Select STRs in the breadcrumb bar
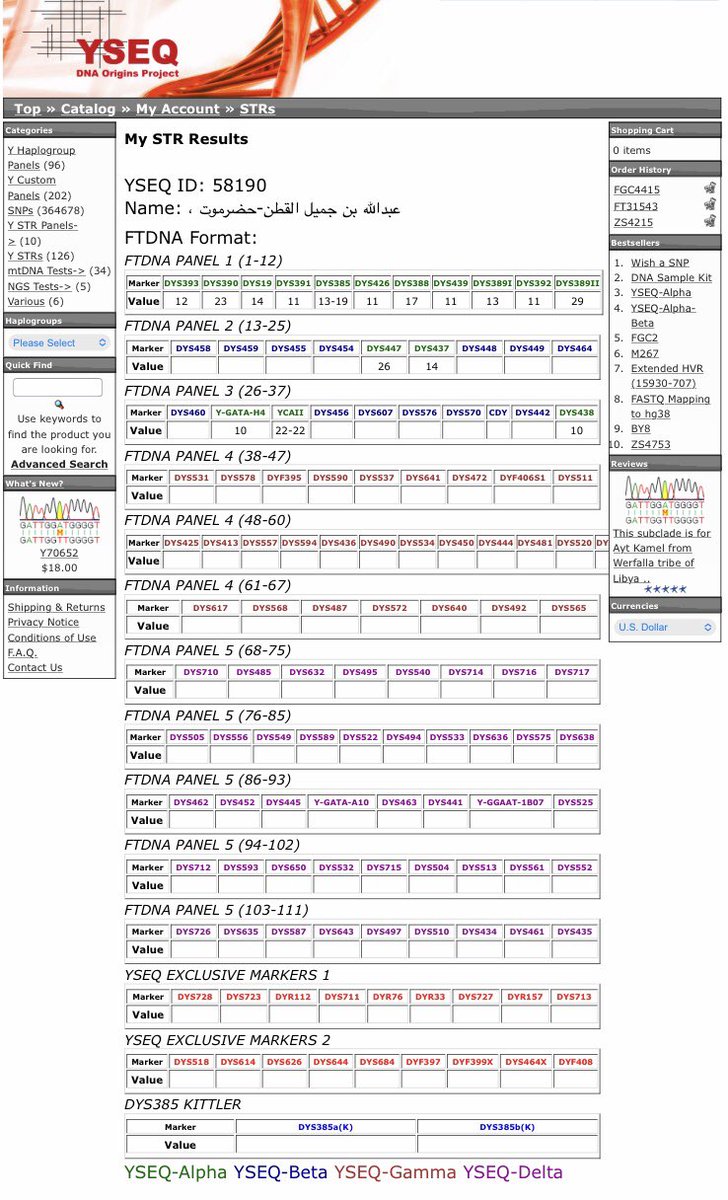728x1200 pixels. pyautogui.click(x=257, y=109)
